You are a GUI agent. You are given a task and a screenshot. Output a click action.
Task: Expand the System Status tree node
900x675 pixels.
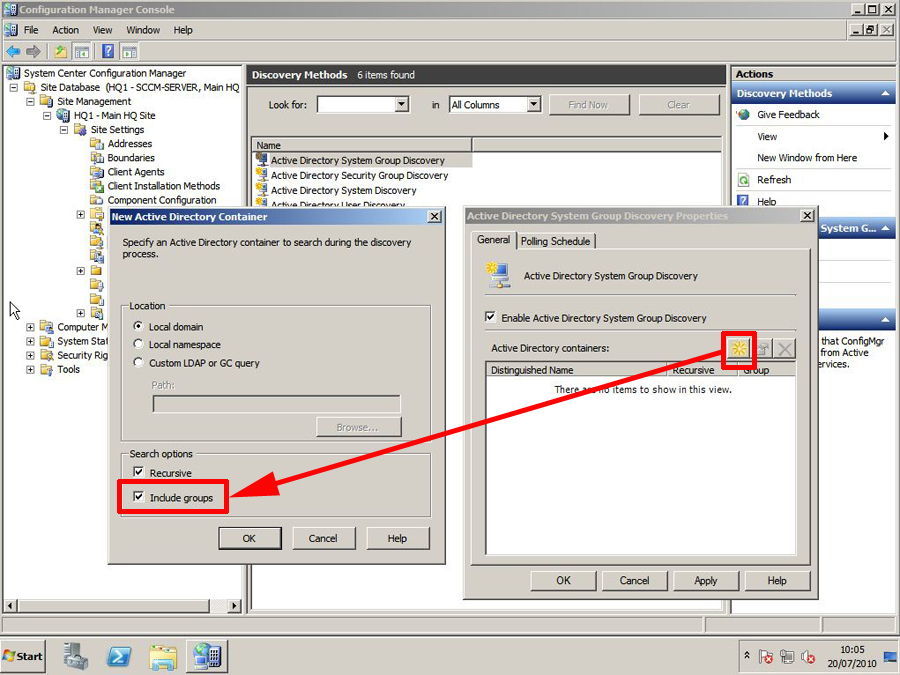coord(30,341)
